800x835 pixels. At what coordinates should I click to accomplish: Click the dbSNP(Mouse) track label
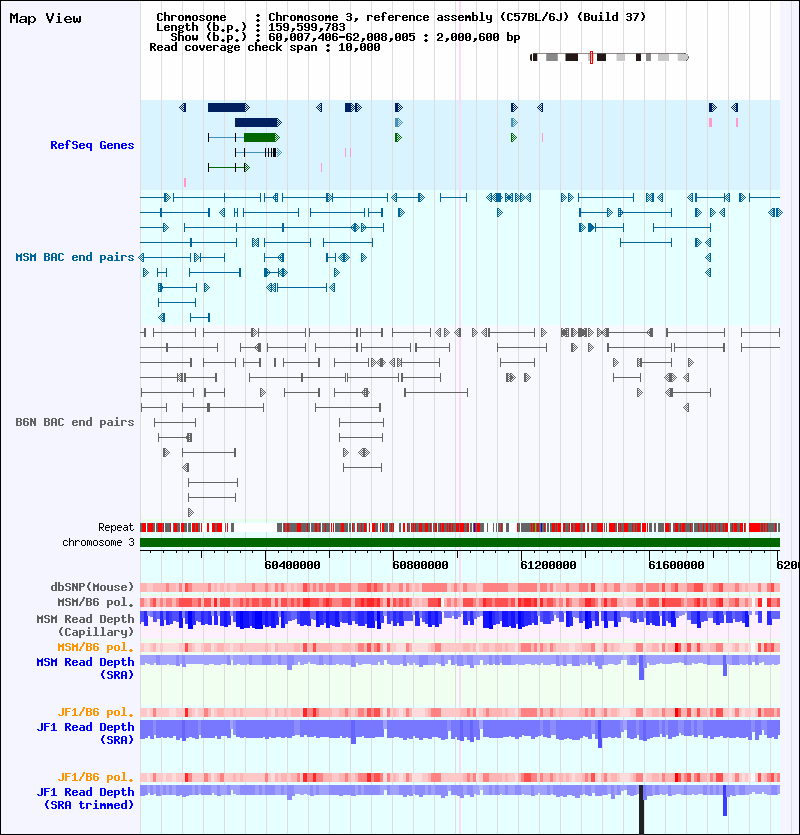tap(92, 587)
